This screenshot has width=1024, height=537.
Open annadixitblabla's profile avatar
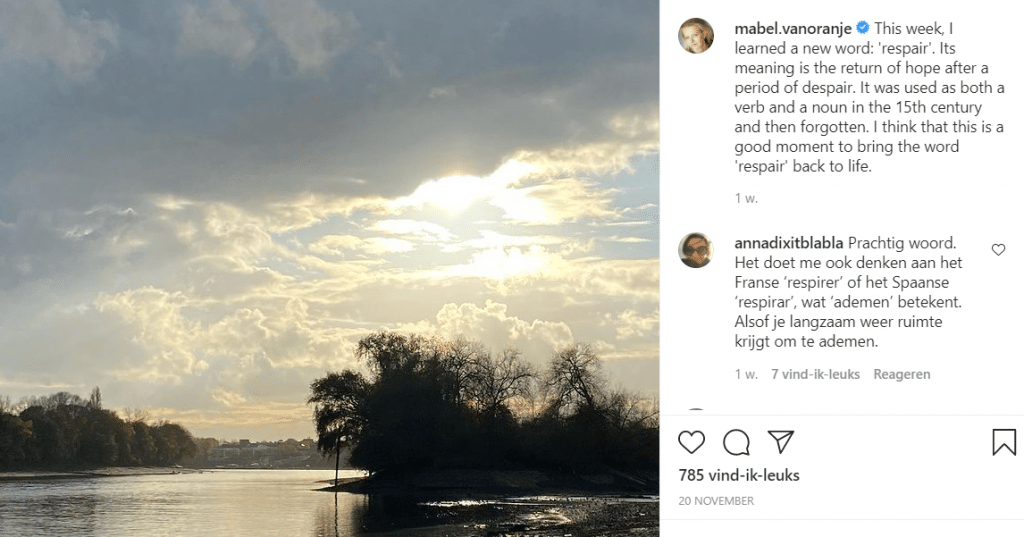(x=696, y=250)
